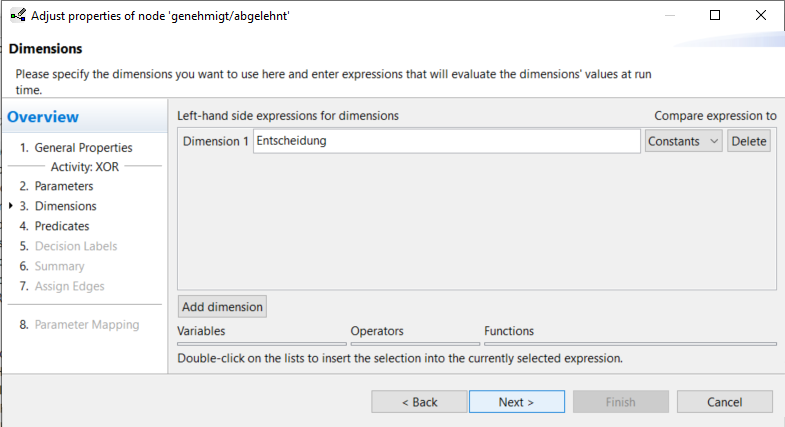Open the Constants comparison dropdown
The height and width of the screenshot is (427, 785).
(x=684, y=142)
